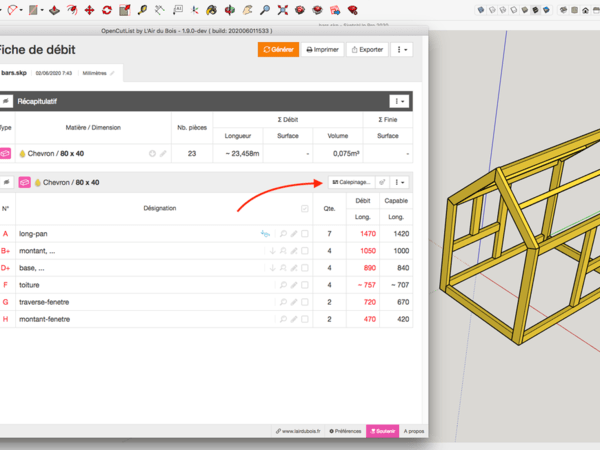The width and height of the screenshot is (600, 450).
Task: Click the Calepinage button
Action: pos(350,183)
